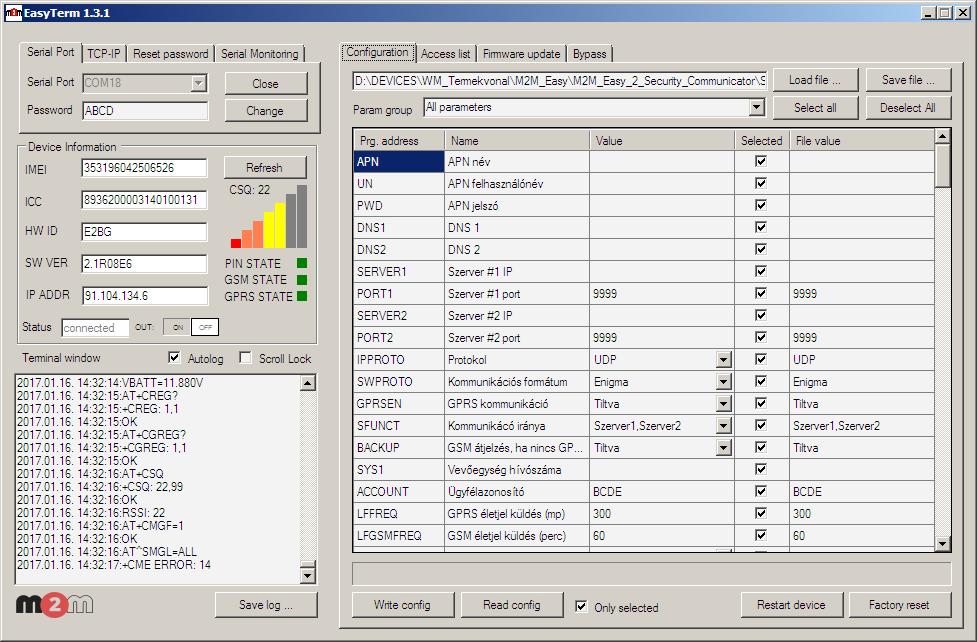Open Kommunikációs formátum Enigma dropdown
This screenshot has width=977, height=642.
(723, 381)
